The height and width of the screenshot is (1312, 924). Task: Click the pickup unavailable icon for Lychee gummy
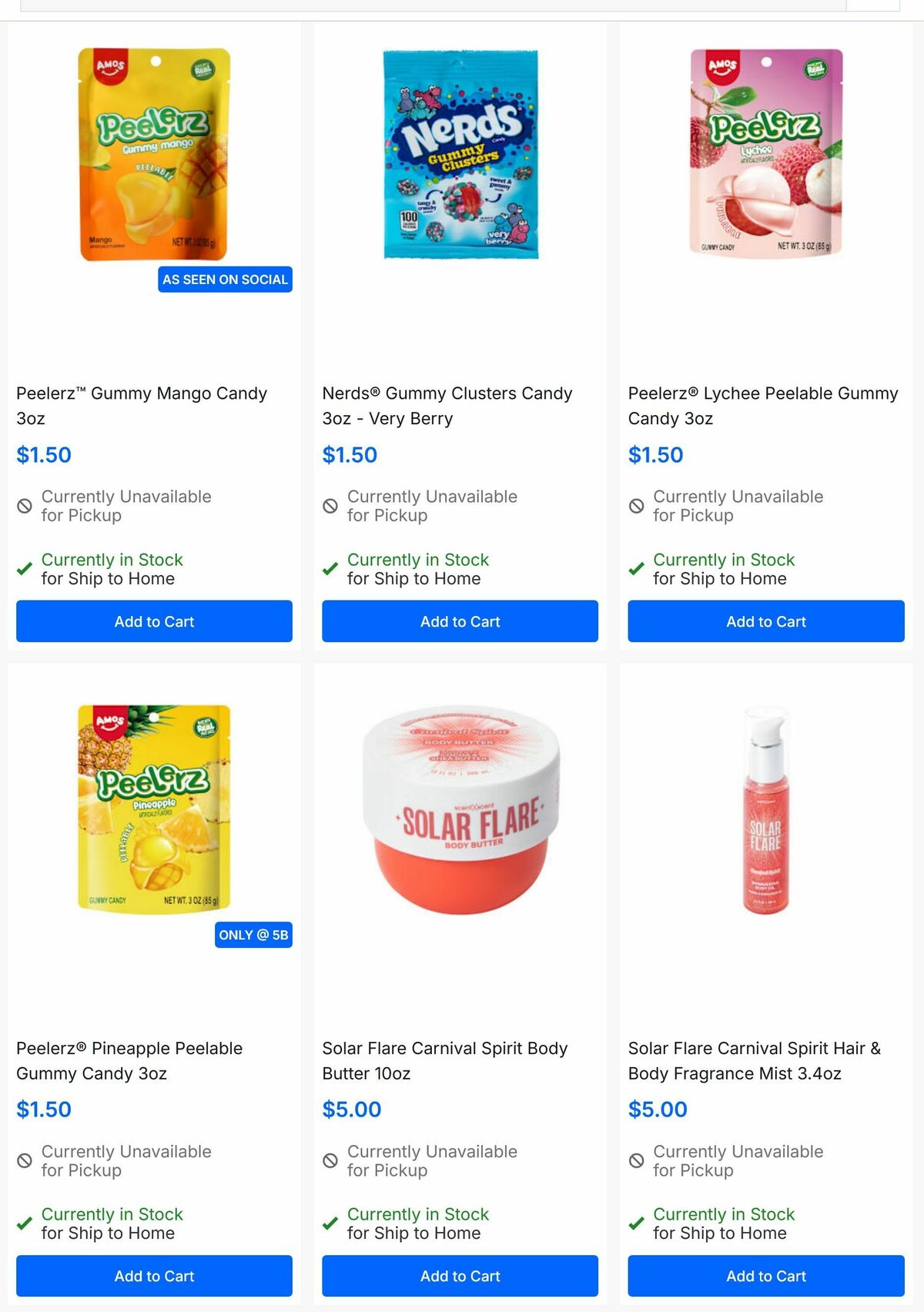636,506
